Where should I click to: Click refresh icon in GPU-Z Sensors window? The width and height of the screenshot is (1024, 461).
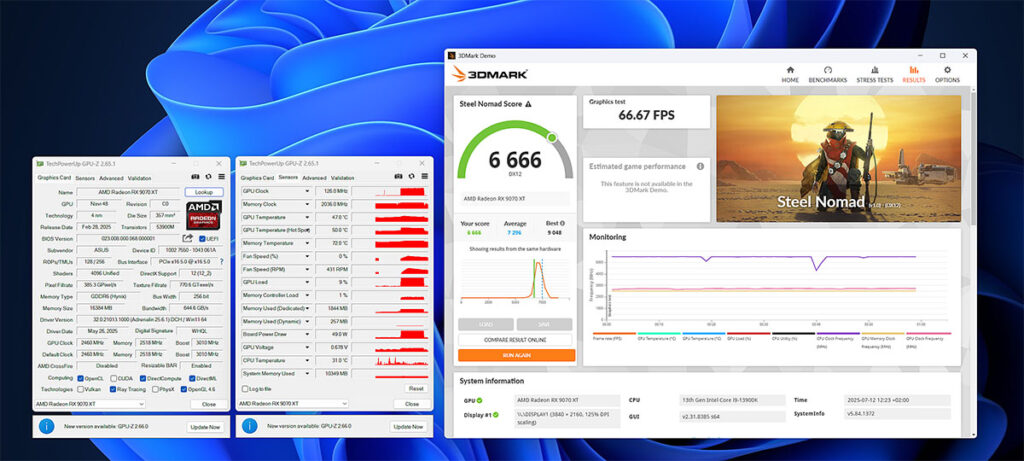(411, 177)
